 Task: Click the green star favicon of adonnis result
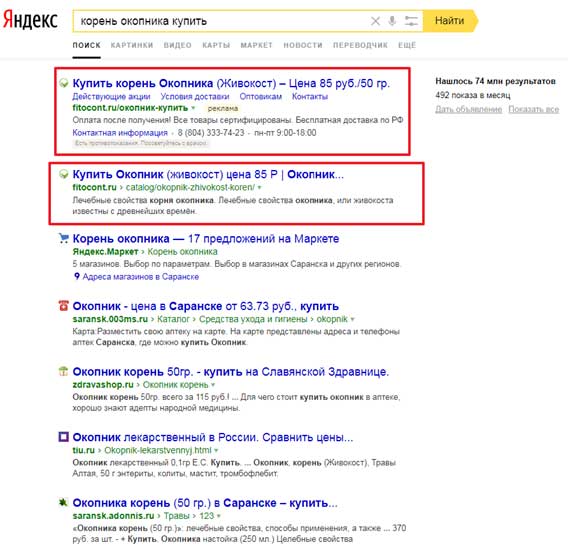pos(63,502)
